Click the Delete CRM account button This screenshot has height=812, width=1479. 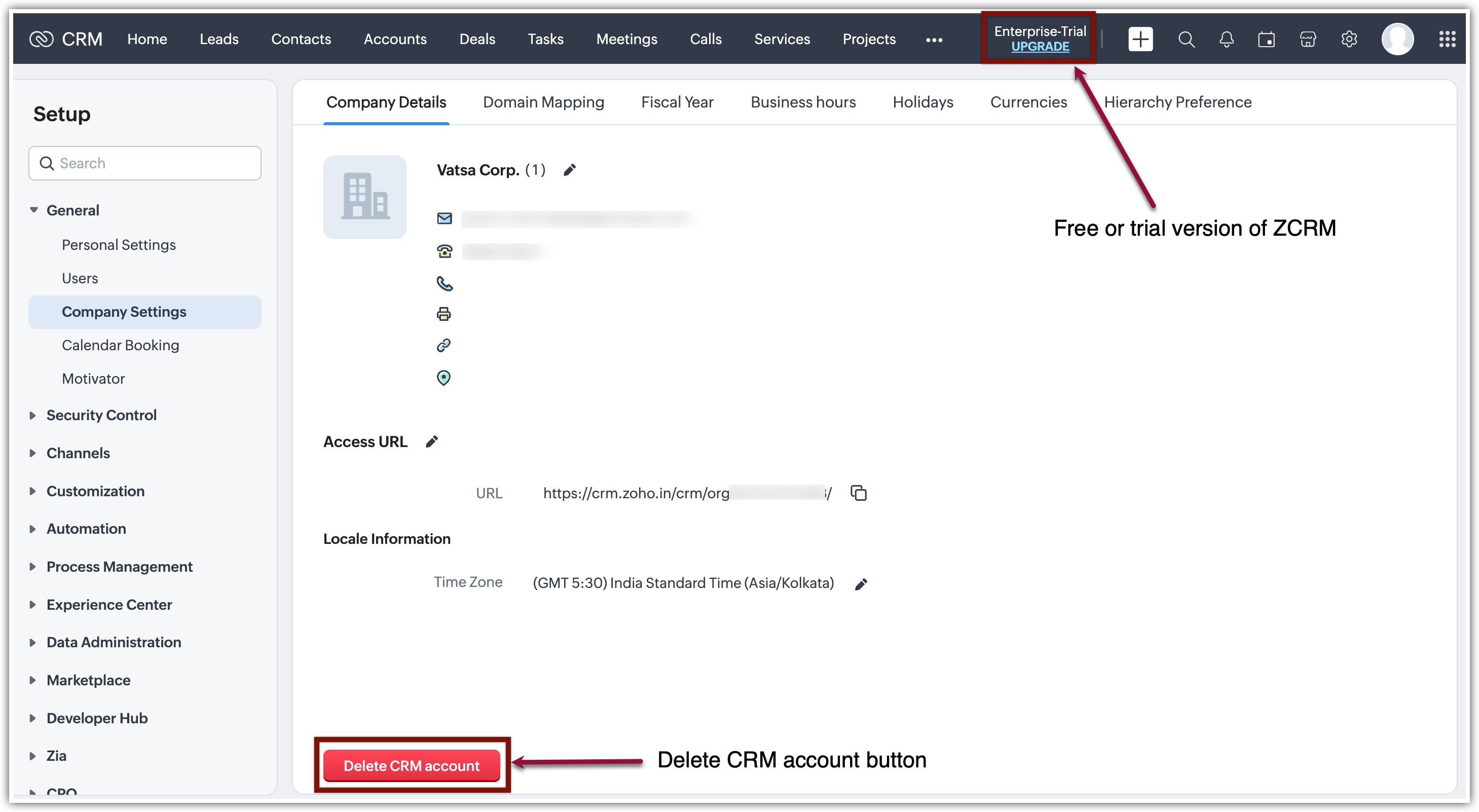[411, 765]
